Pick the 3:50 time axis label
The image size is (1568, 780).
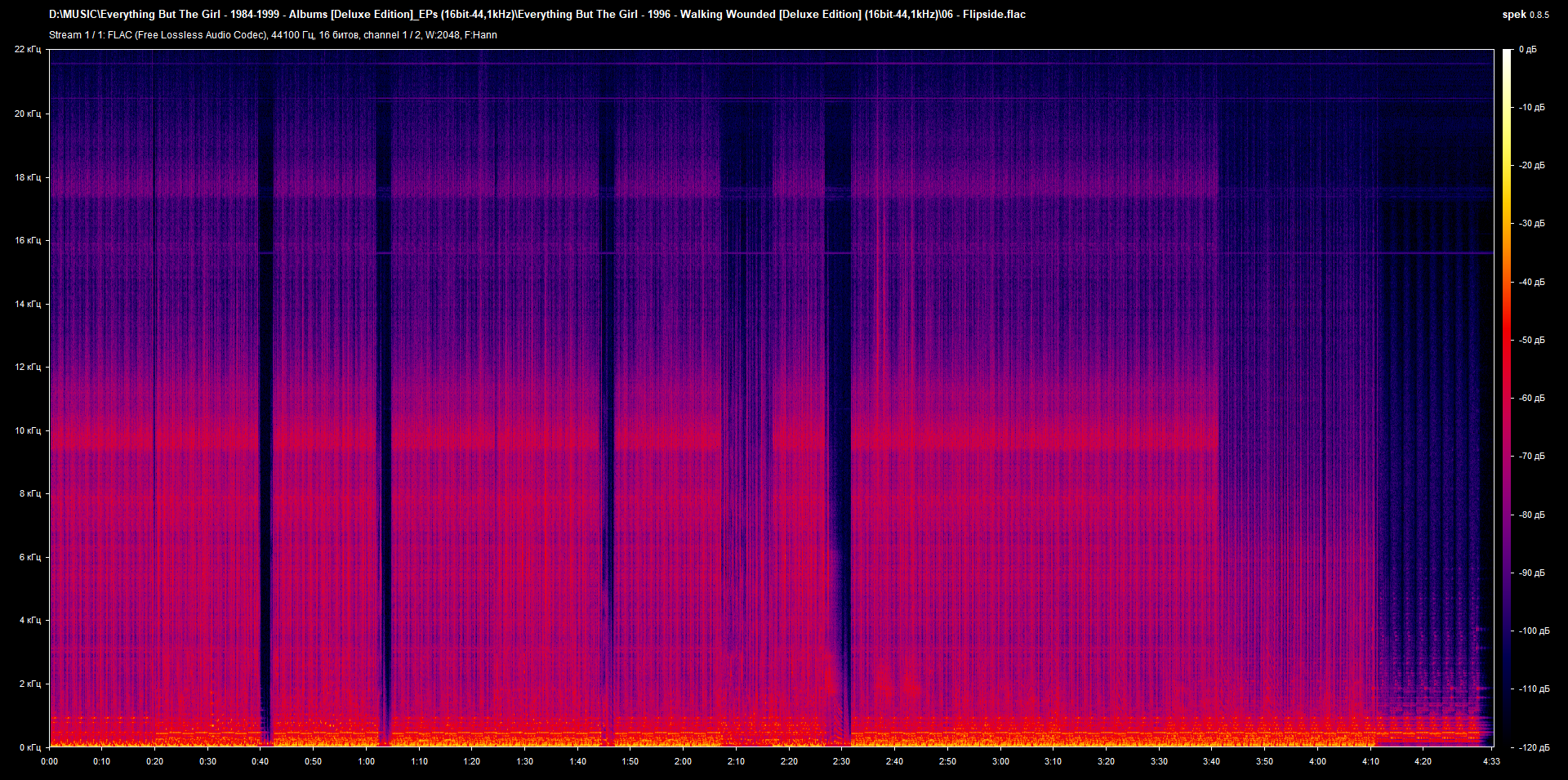(x=1264, y=761)
